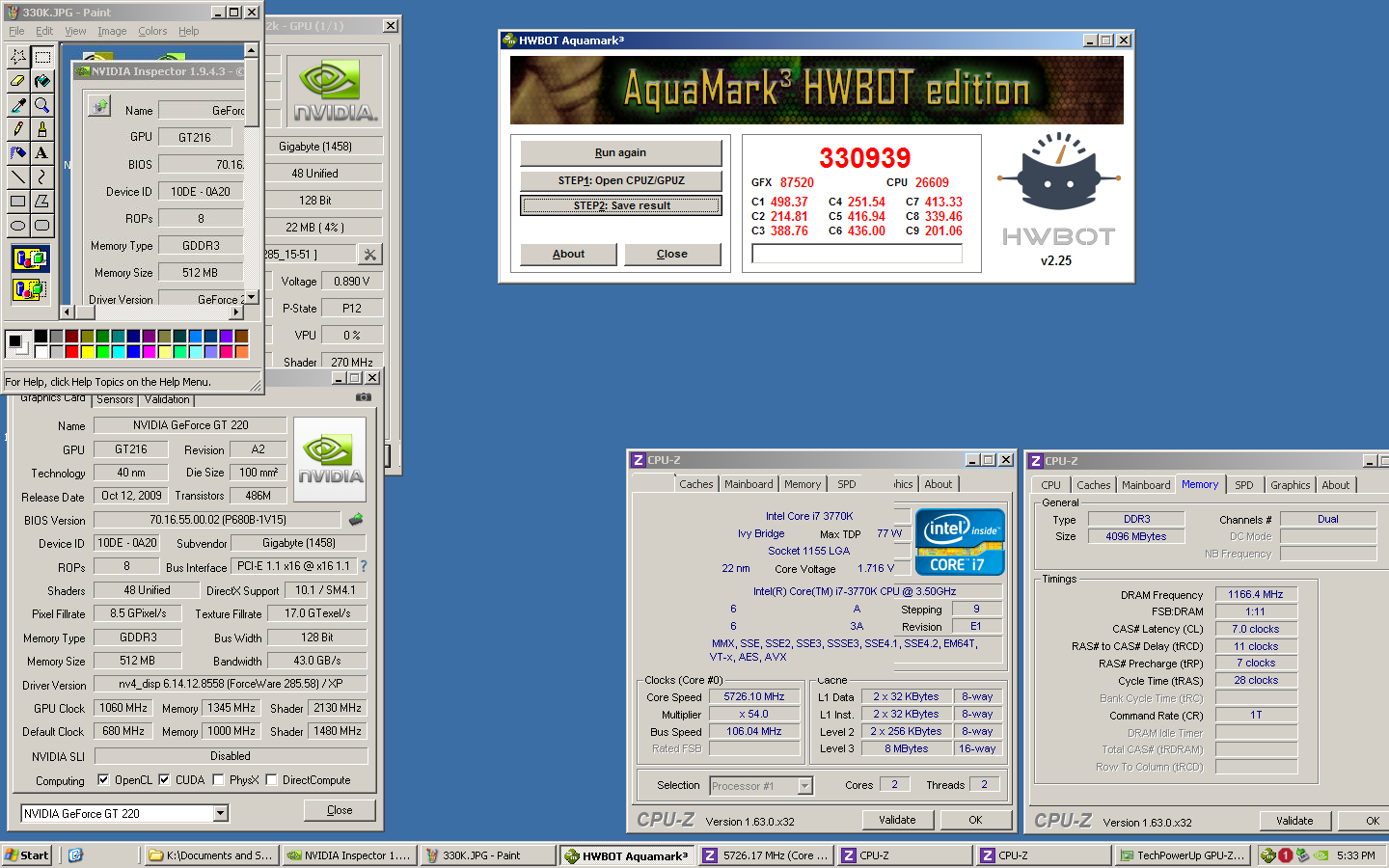The image size is (1389, 868).
Task: Open the NVIDIA GeForce GT 220 dropdown
Action: 221,814
